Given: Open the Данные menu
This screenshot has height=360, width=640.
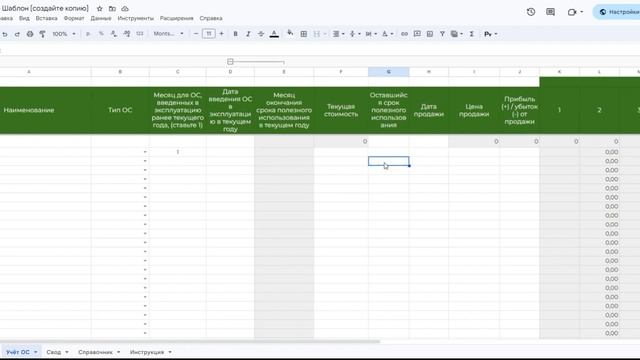Looking at the screenshot, I should tap(101, 18).
